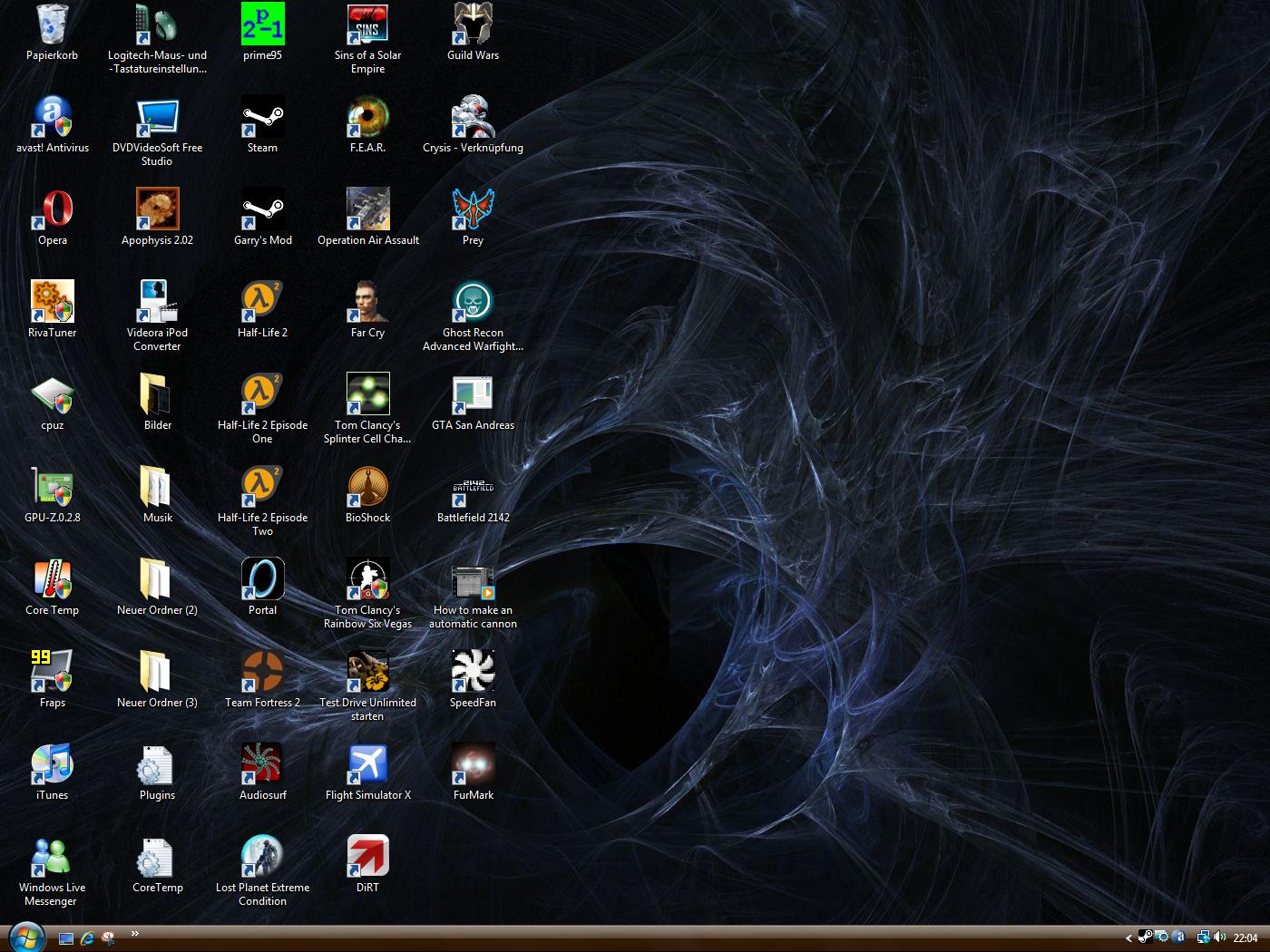1270x952 pixels.
Task: Select the Bilder folder
Action: tap(157, 394)
